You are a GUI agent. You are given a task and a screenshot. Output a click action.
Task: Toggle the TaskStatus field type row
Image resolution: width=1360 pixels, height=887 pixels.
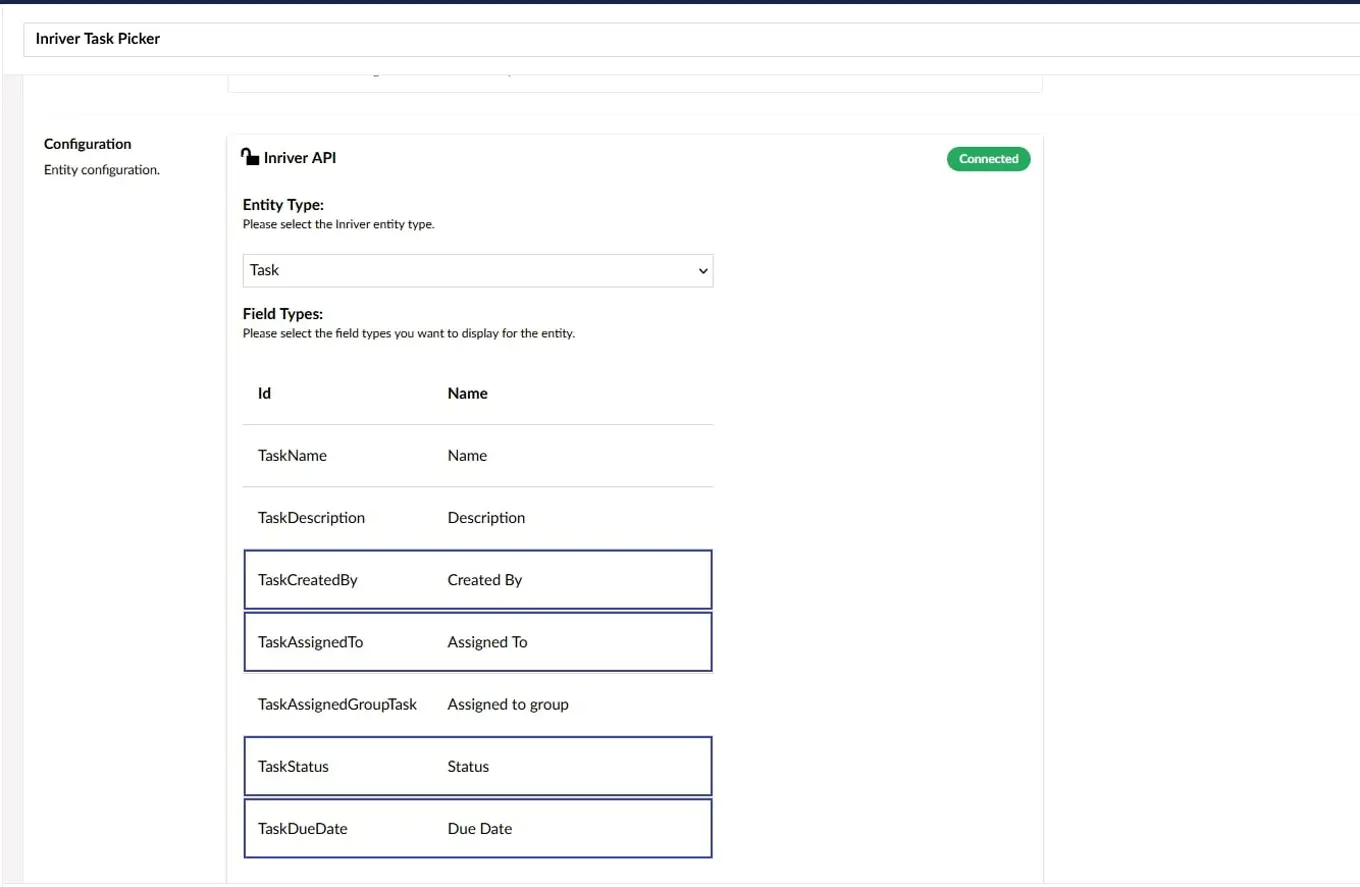point(478,766)
